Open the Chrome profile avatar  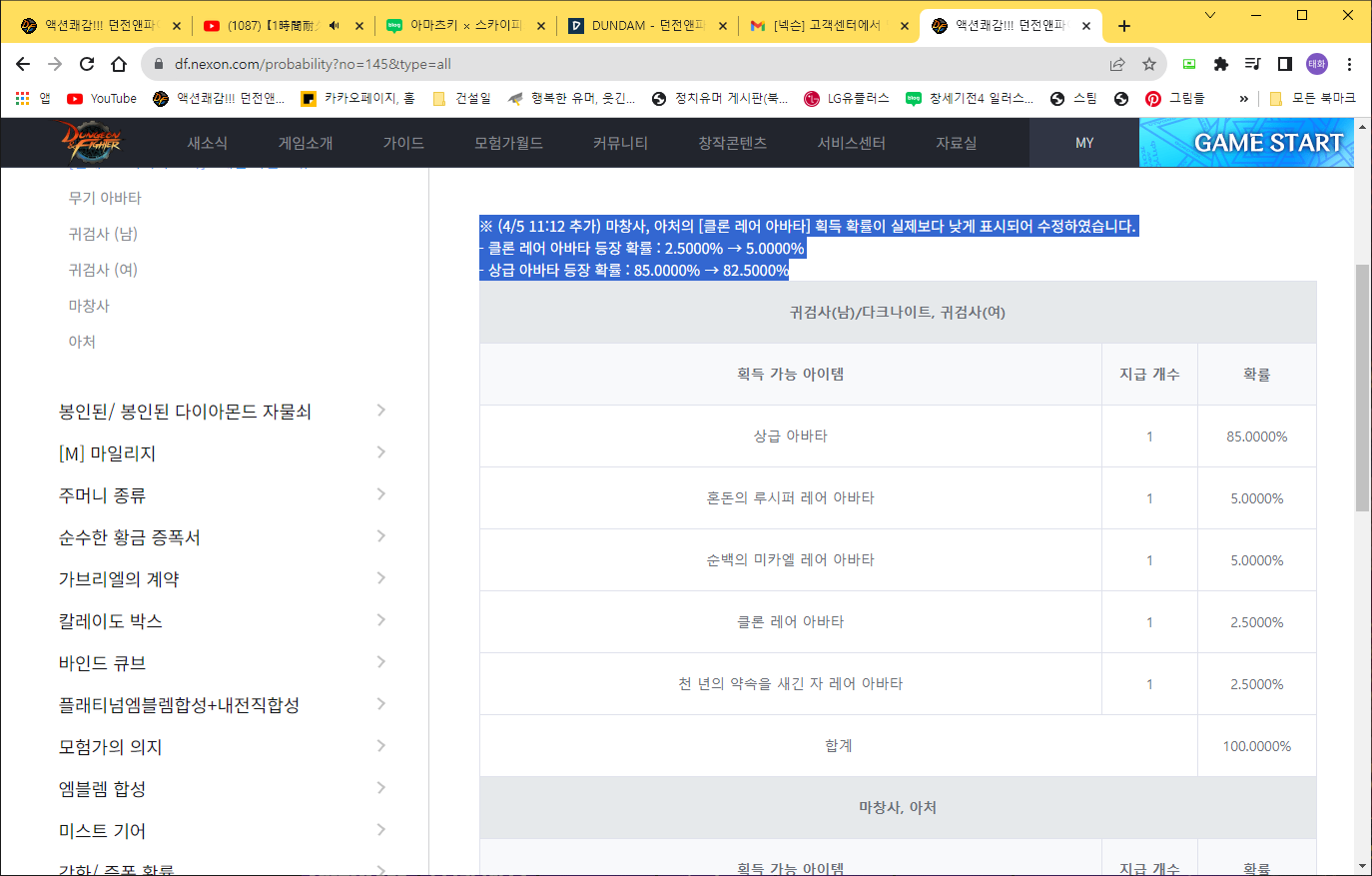pos(1317,64)
